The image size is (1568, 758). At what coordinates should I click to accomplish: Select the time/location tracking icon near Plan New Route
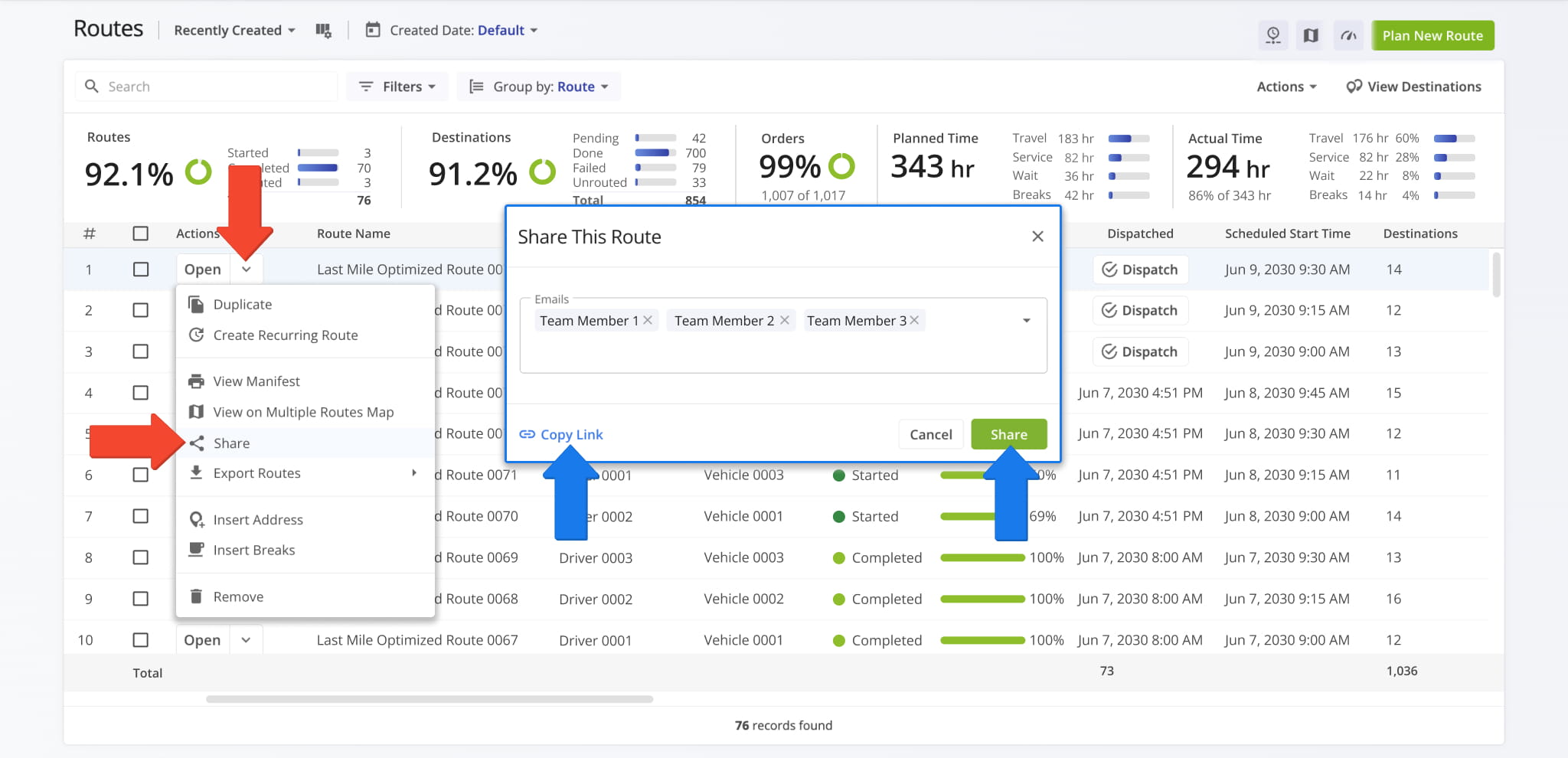point(1273,35)
